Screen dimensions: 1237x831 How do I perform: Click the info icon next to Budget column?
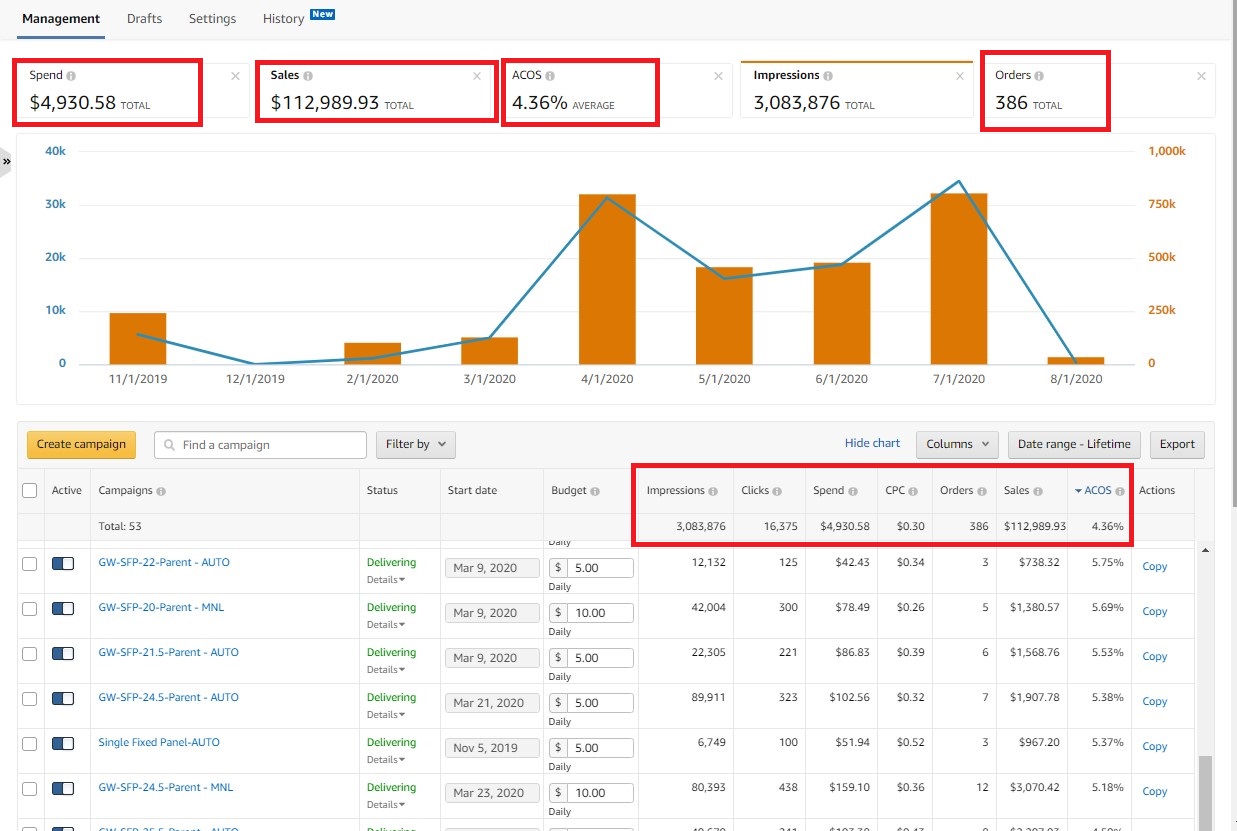[x=595, y=491]
